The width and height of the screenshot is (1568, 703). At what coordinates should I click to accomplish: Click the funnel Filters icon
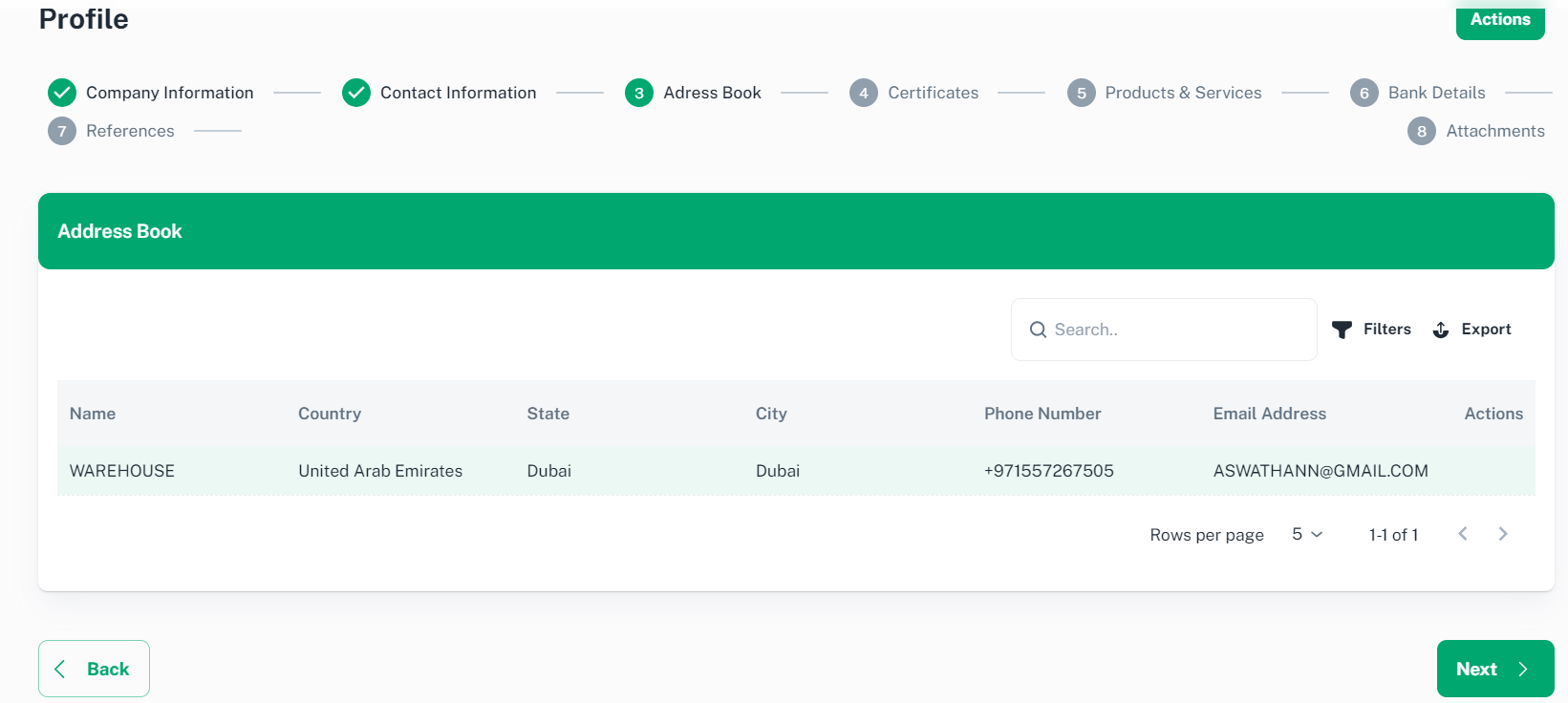(1342, 330)
